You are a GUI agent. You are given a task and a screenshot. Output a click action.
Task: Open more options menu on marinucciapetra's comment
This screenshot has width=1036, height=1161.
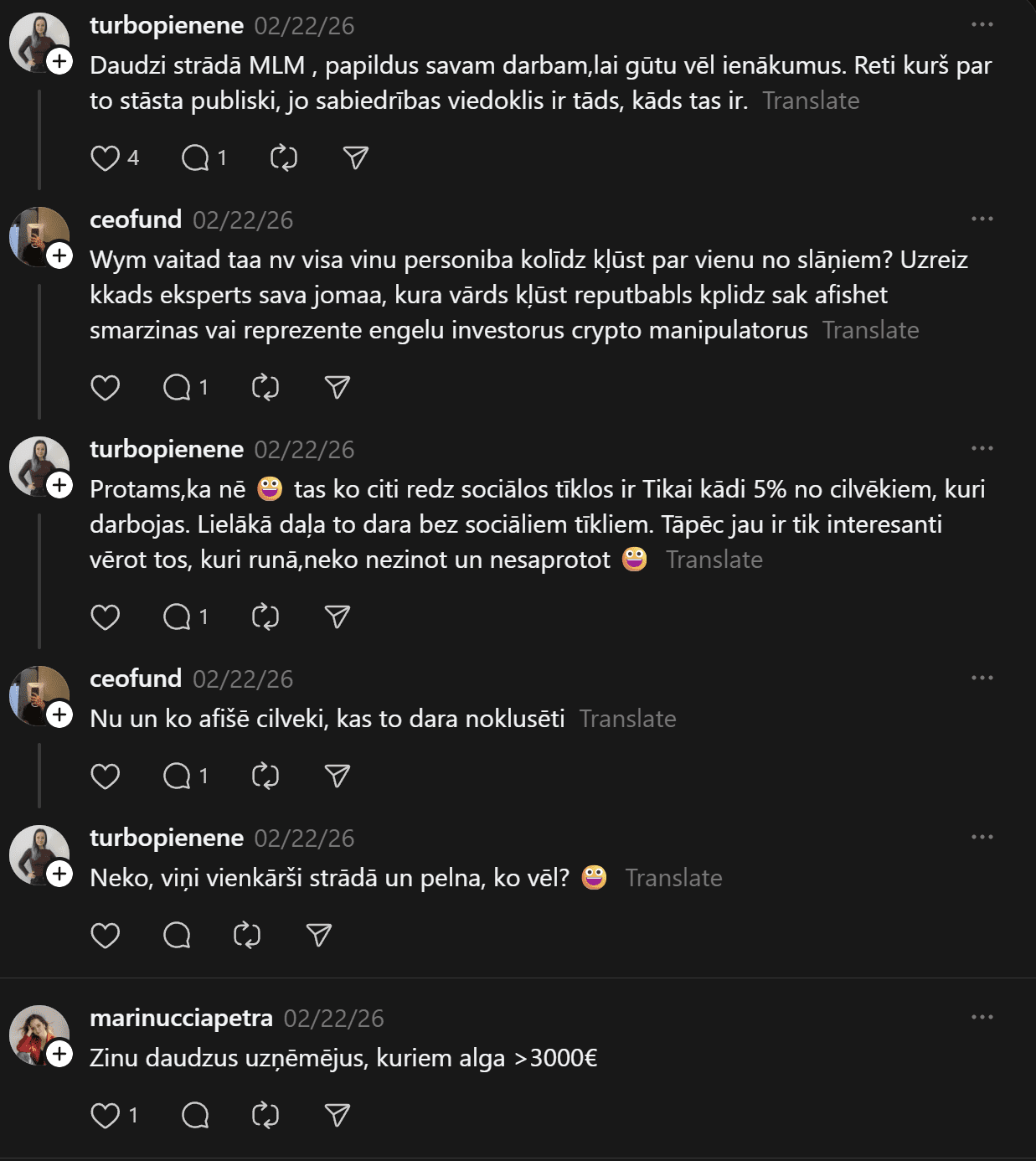click(982, 1017)
